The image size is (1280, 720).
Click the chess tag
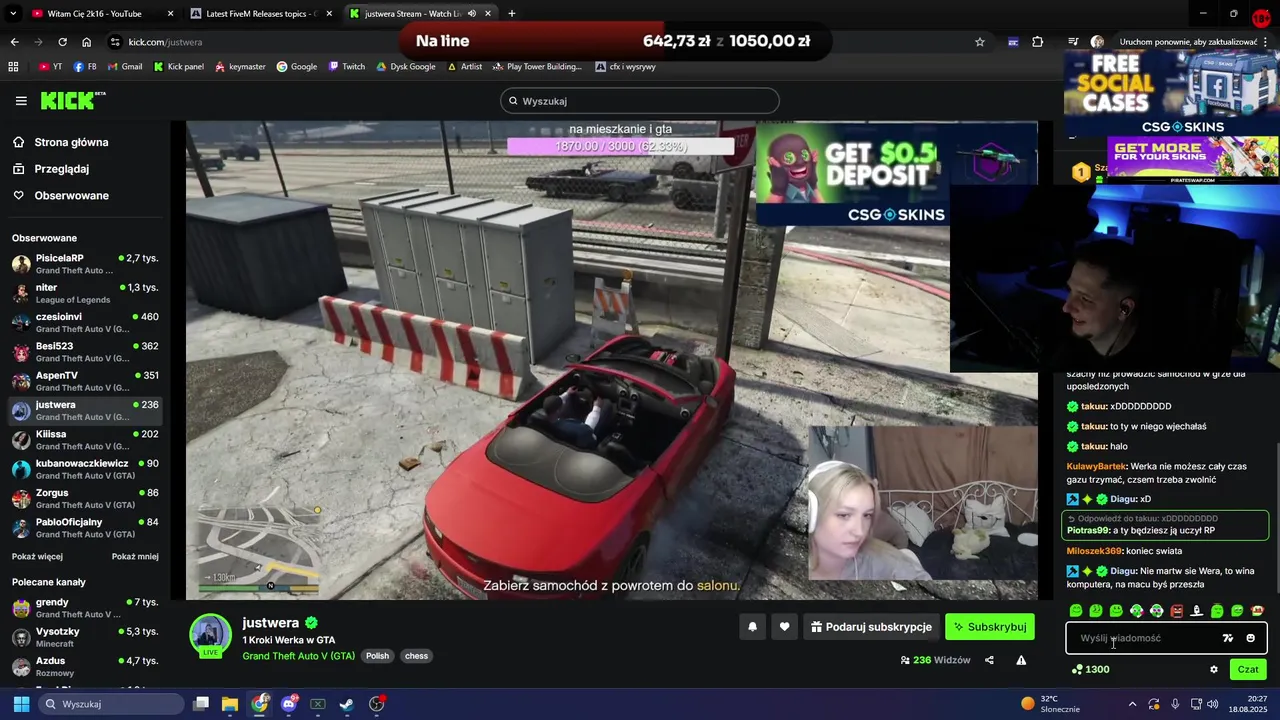416,656
